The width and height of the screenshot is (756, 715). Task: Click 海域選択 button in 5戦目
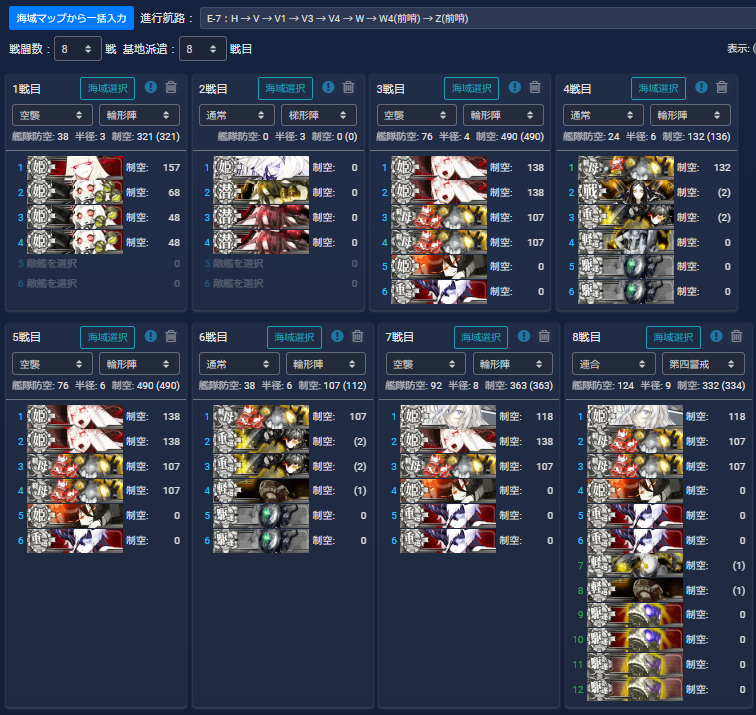point(107,337)
